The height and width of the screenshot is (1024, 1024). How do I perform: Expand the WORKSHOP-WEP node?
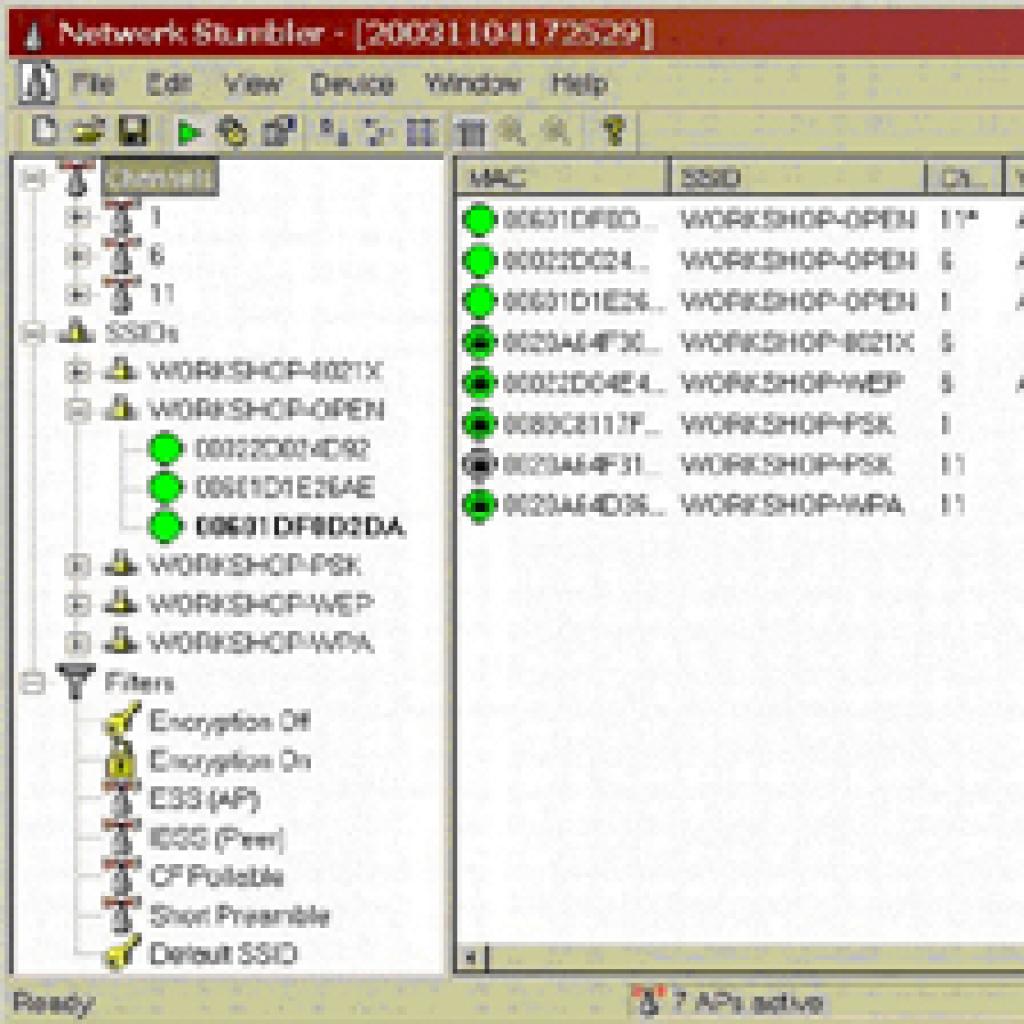pos(77,605)
